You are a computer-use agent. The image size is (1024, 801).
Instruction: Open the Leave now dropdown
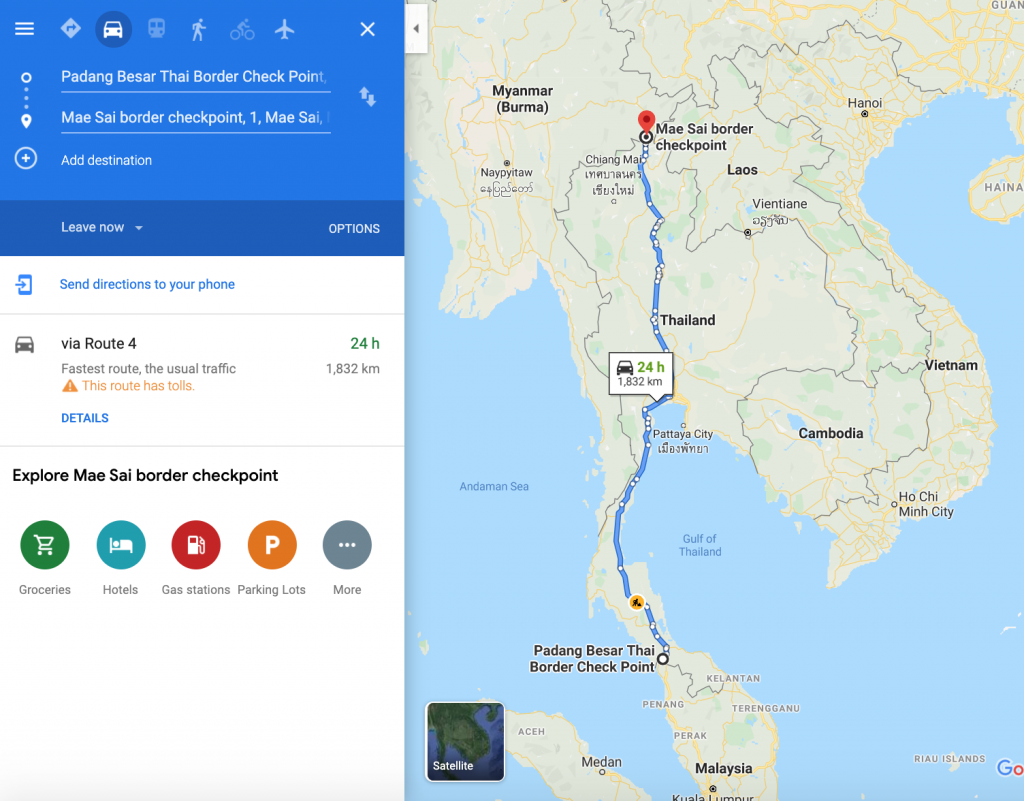tap(102, 227)
